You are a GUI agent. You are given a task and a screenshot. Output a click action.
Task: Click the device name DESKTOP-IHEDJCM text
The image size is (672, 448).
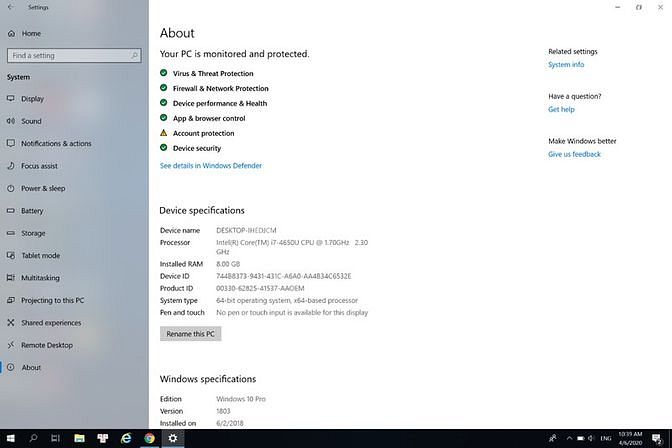(x=246, y=231)
